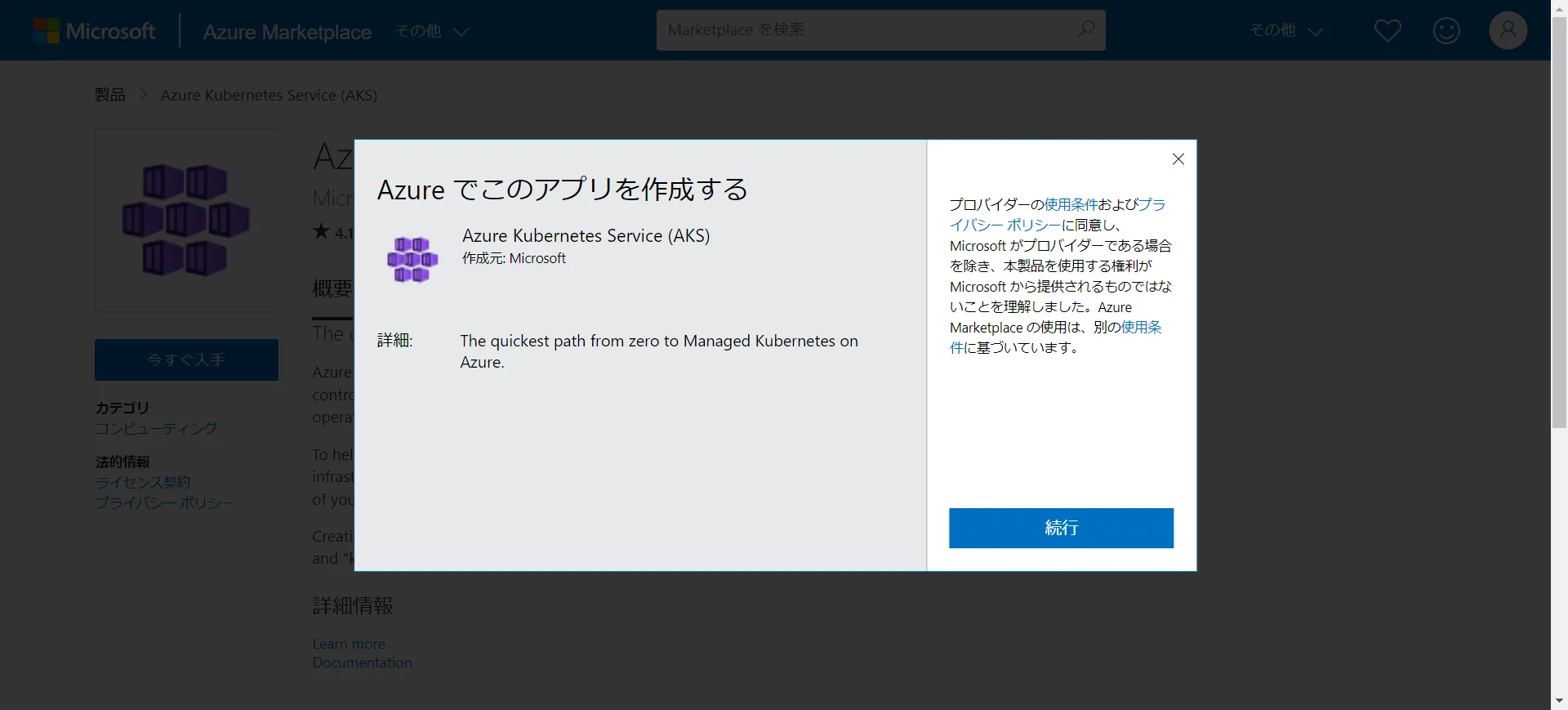Click the Microsoft logo
Image resolution: width=1568 pixels, height=710 pixels.
(94, 31)
